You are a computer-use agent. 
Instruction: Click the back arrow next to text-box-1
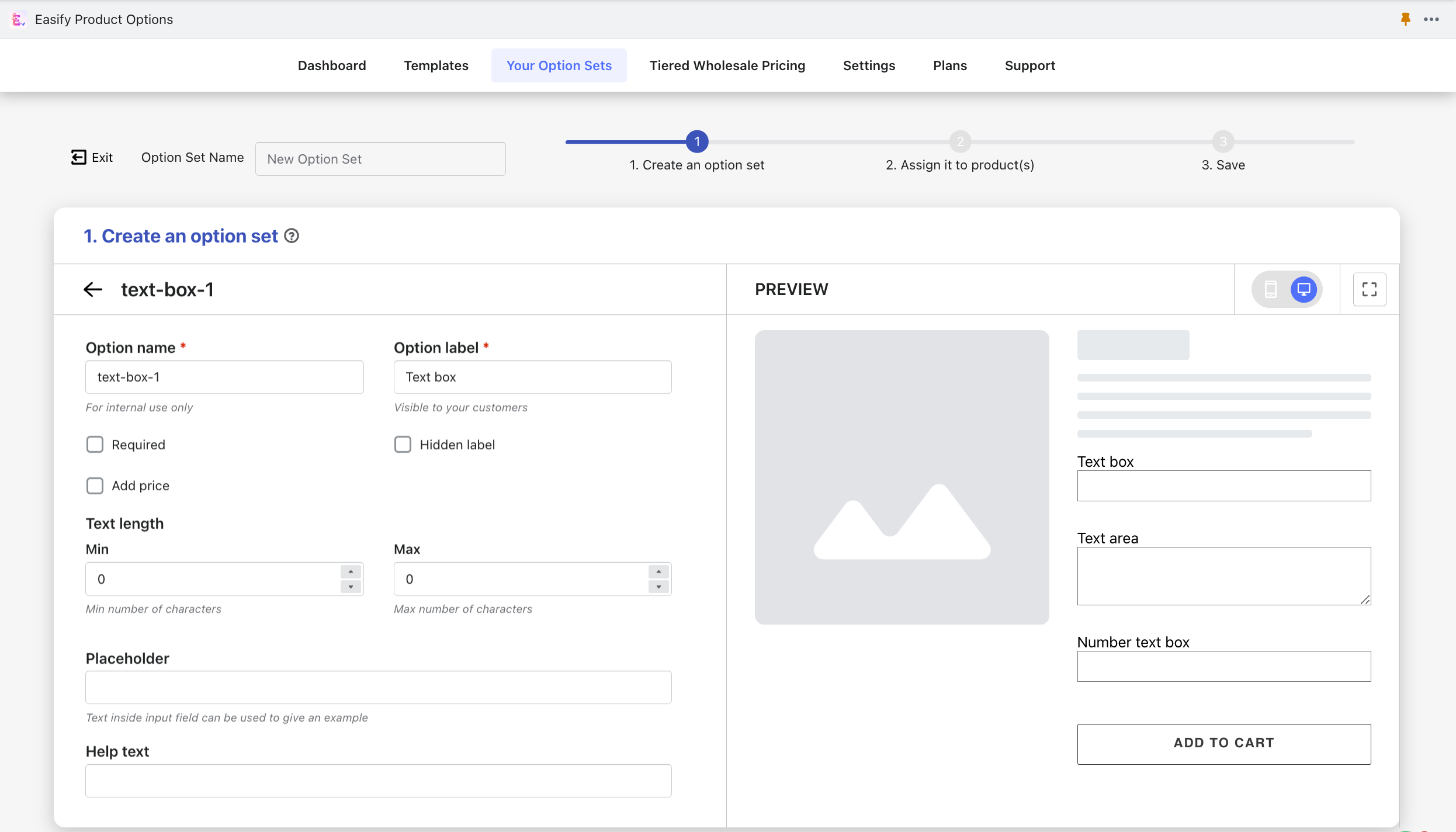[x=92, y=289]
